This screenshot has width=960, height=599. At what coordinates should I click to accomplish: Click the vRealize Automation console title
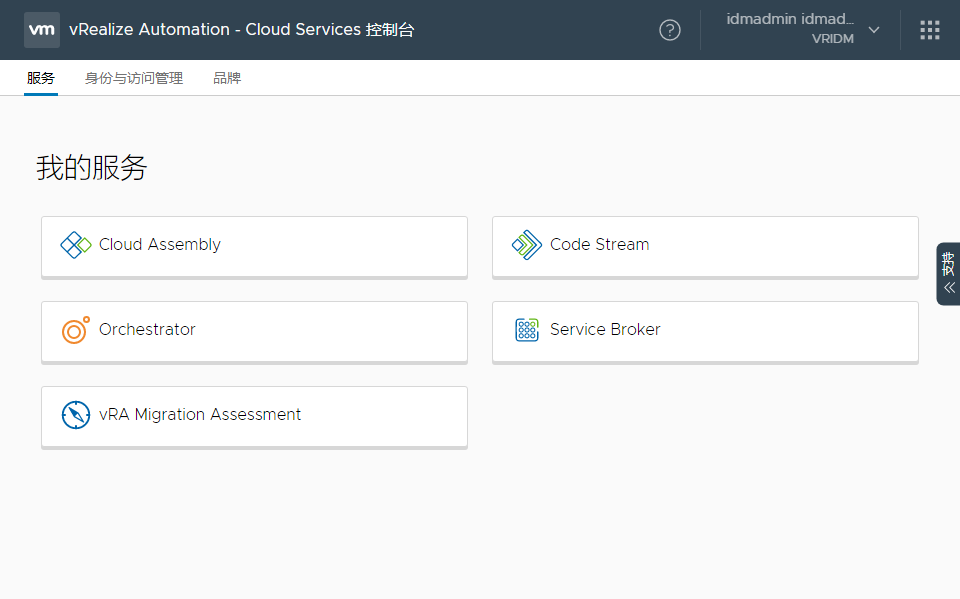242,29
